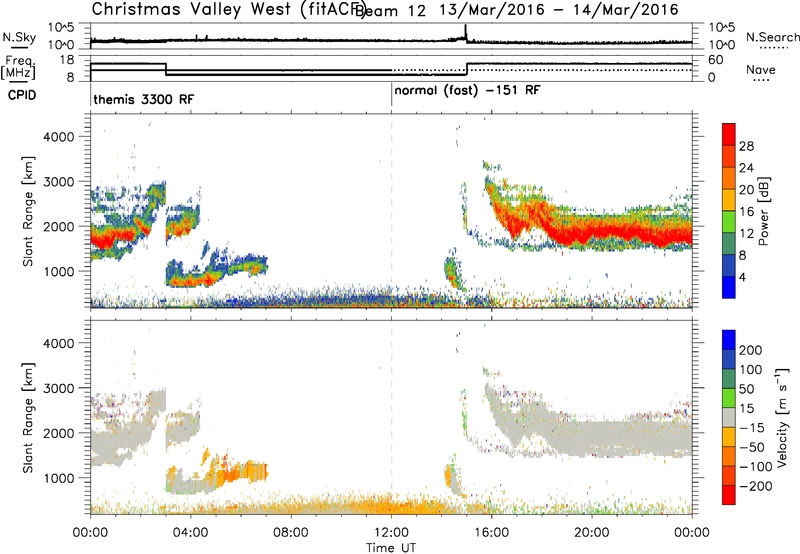Click the 'CPID' row label
800x554 pixels.
(x=22, y=95)
